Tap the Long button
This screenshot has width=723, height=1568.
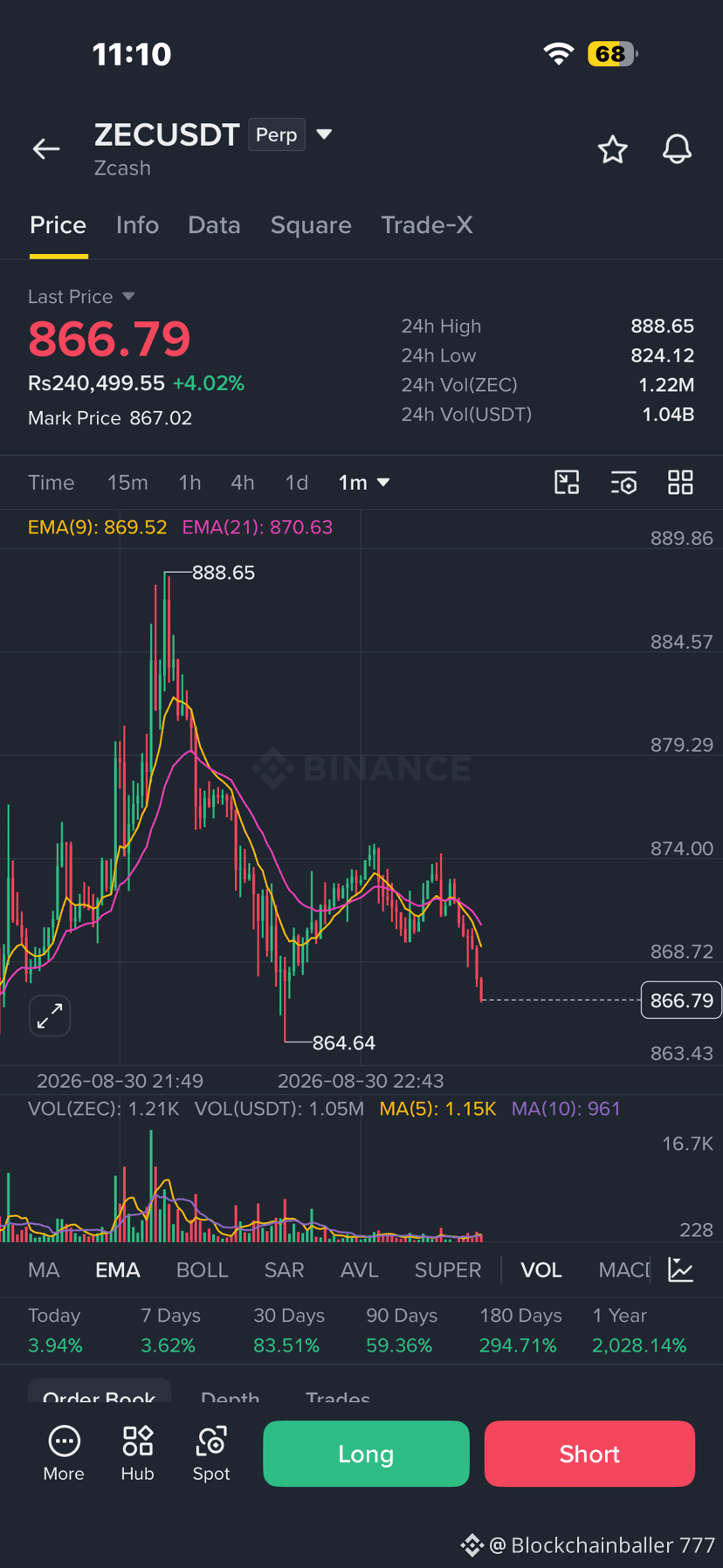coord(366,1454)
